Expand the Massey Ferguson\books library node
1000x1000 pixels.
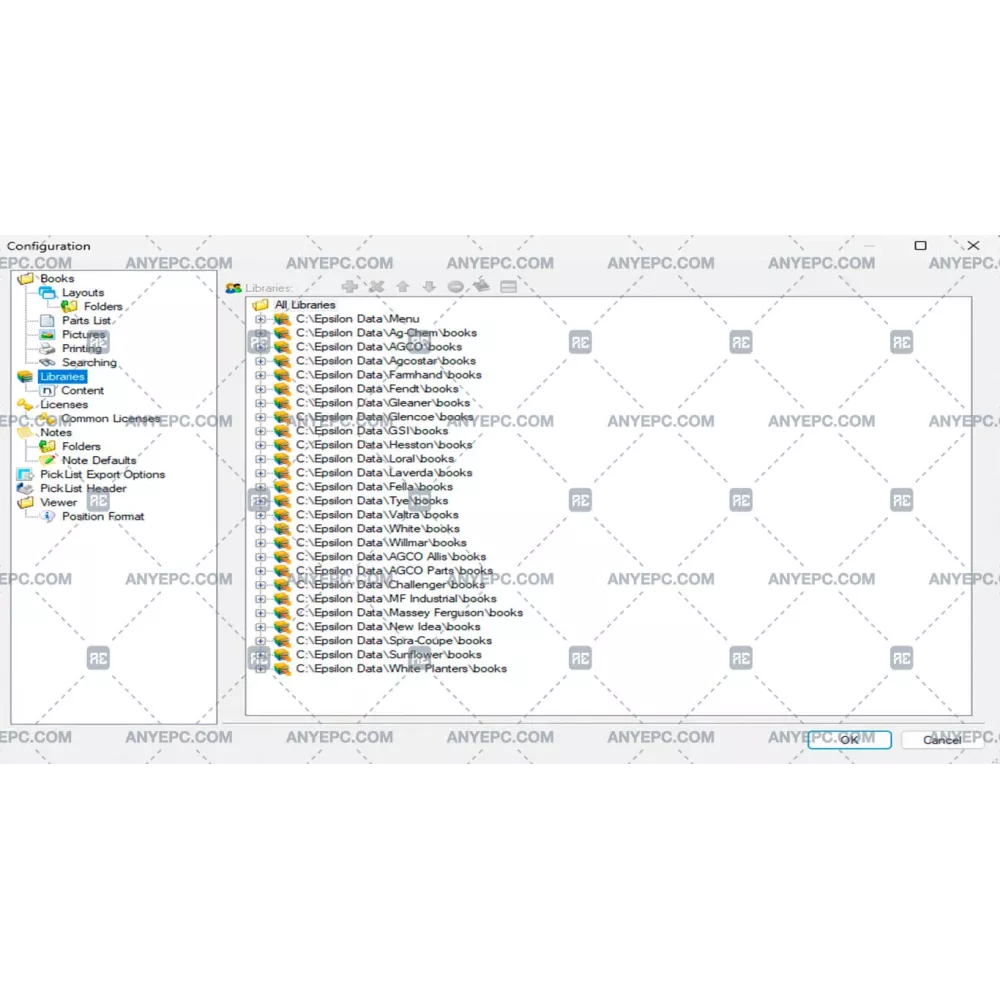click(x=260, y=613)
